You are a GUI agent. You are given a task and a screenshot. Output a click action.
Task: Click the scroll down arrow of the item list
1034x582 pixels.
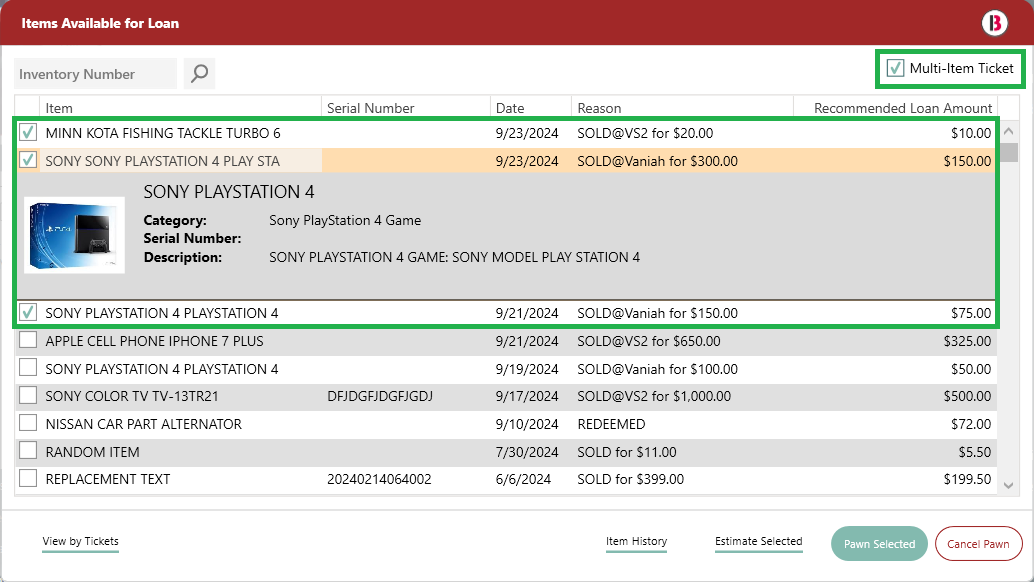pyautogui.click(x=1008, y=485)
